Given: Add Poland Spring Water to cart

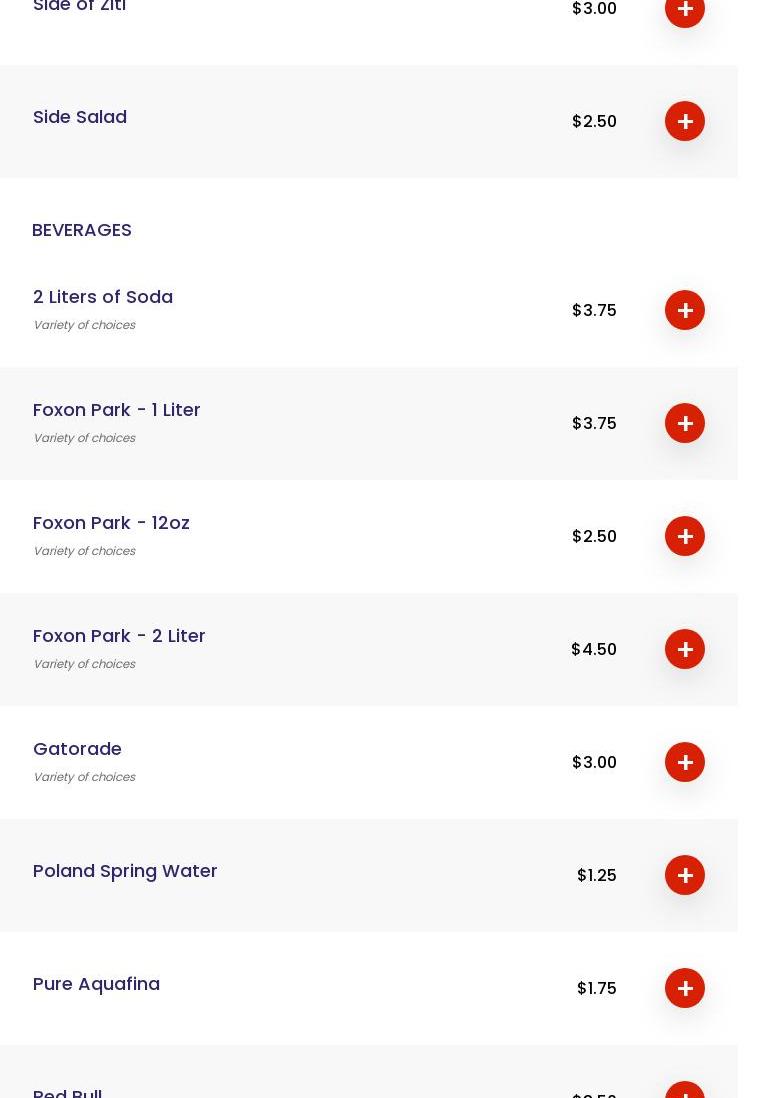Looking at the screenshot, I should point(684,875).
